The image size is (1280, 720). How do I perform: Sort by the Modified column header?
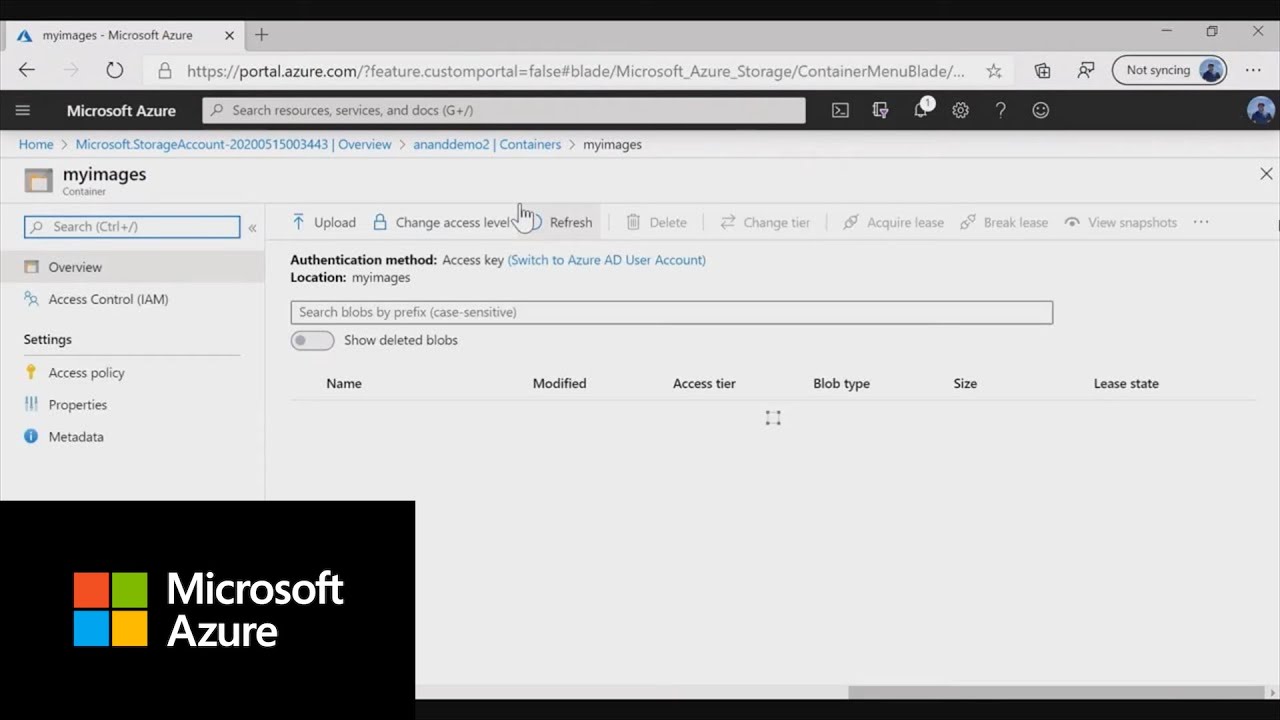(x=559, y=383)
